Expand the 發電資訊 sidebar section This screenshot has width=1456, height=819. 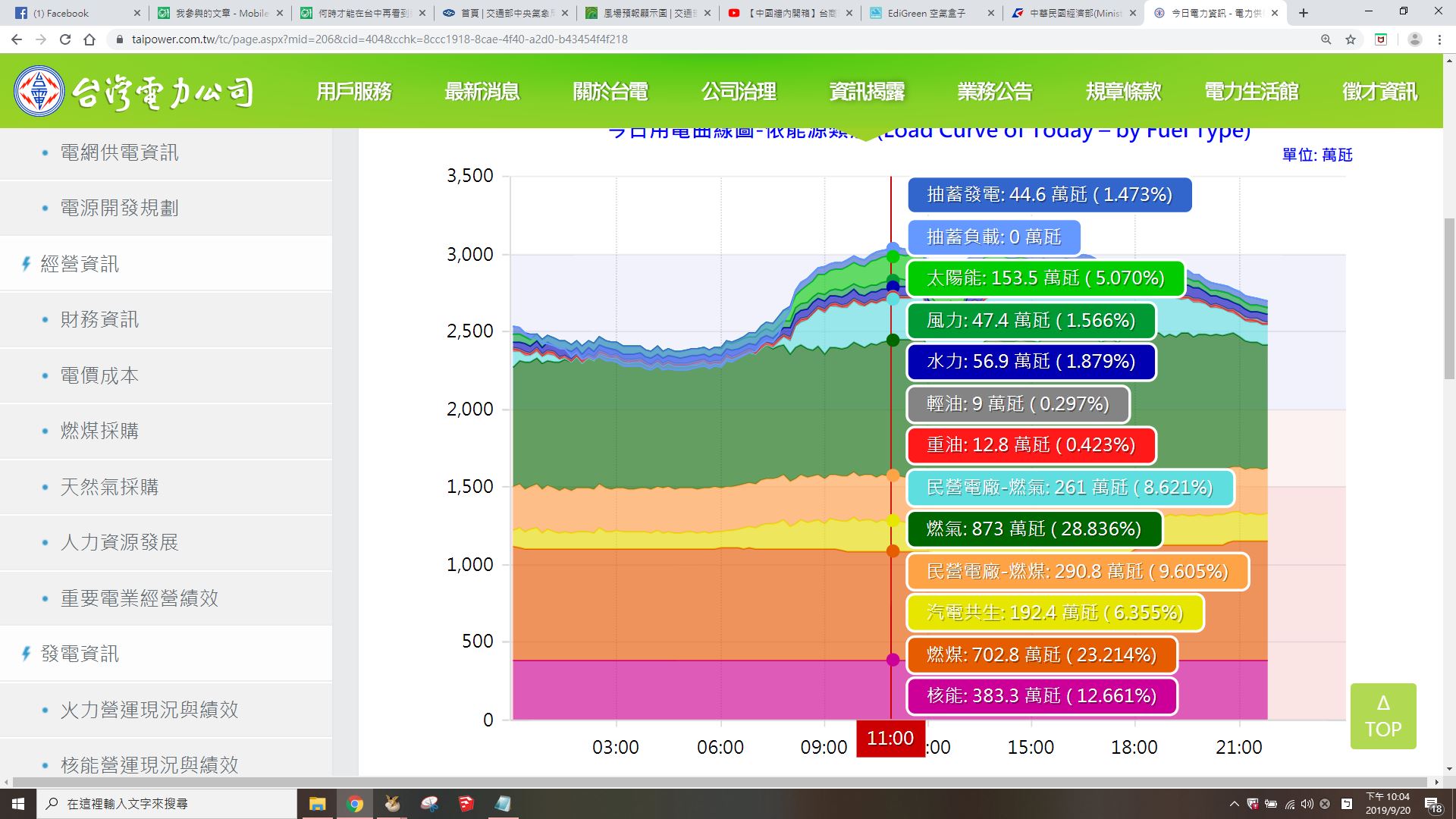(166, 654)
